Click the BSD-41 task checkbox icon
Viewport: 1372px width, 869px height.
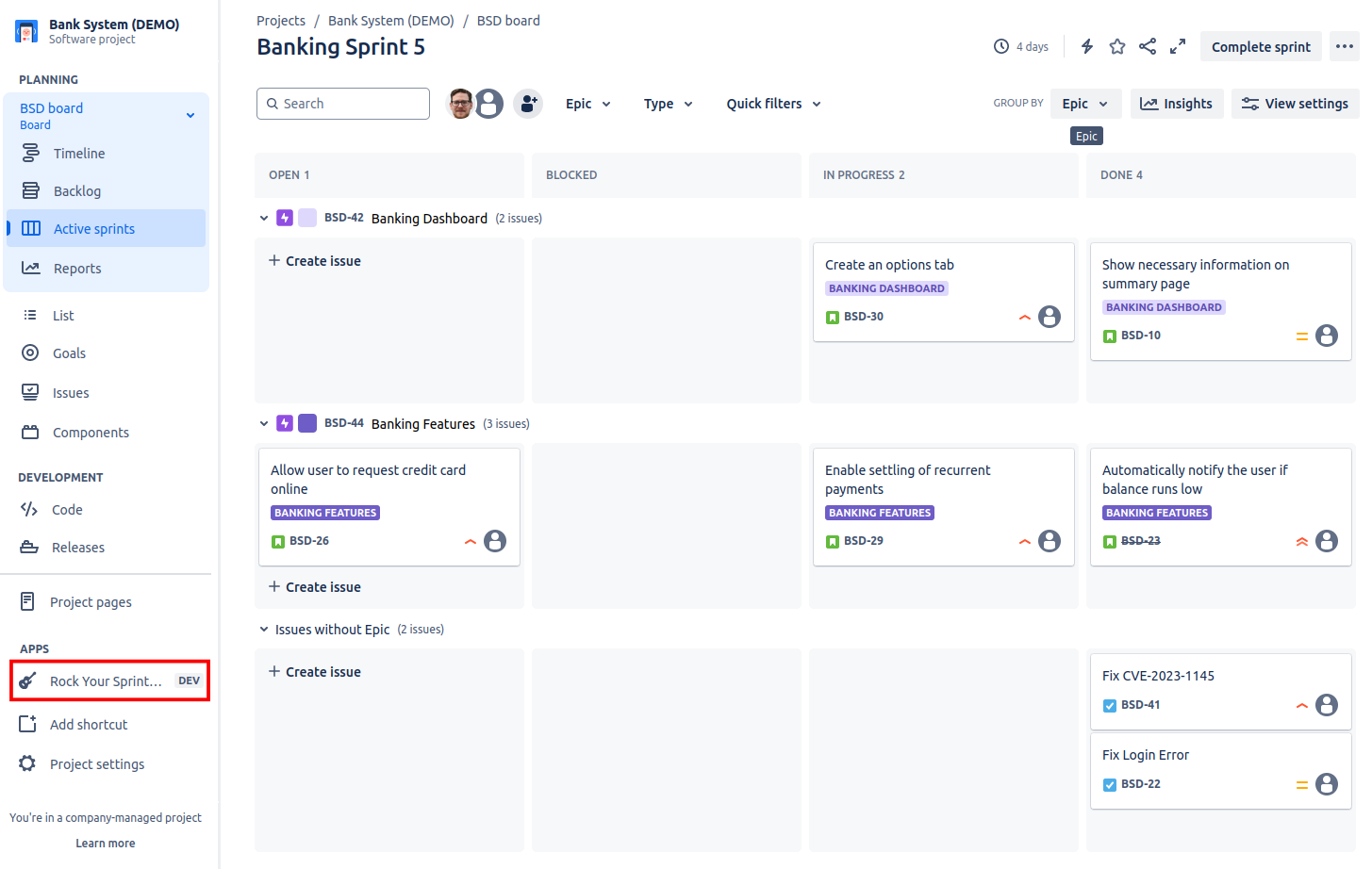[1110, 705]
